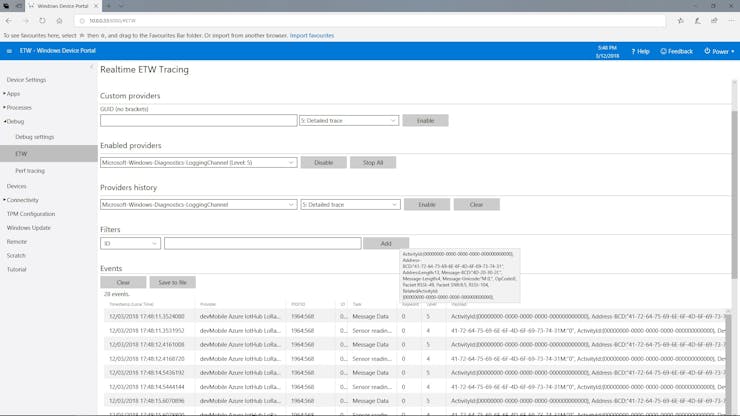Click the Provider column header
This screenshot has width=740, height=416.
[x=208, y=304]
